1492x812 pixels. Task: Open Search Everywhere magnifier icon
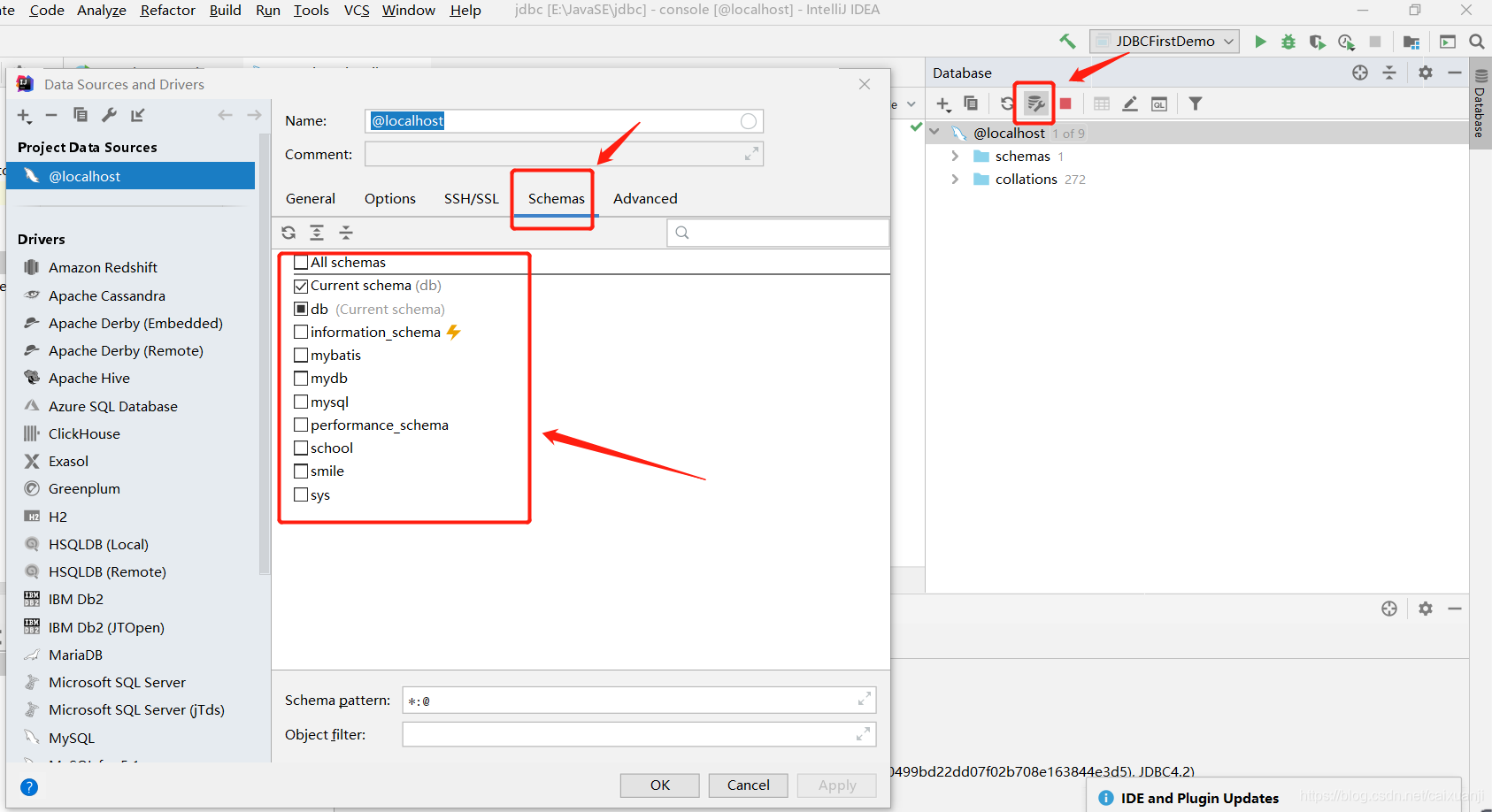pyautogui.click(x=1477, y=42)
